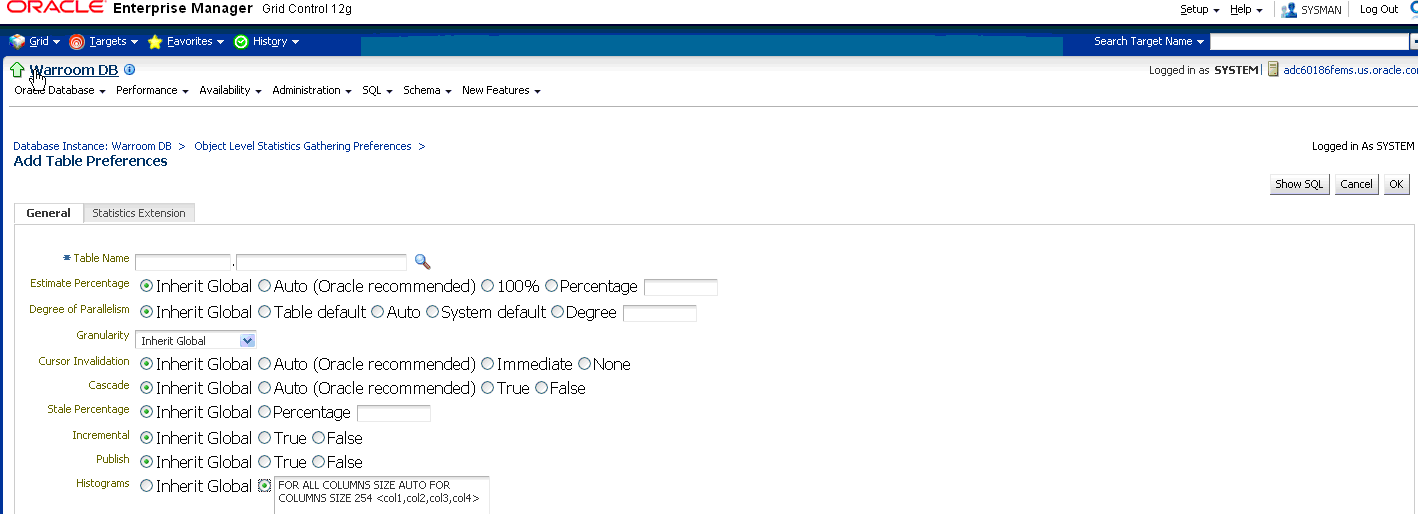1418x514 pixels.
Task: Open the SQL menu
Action: 377,90
